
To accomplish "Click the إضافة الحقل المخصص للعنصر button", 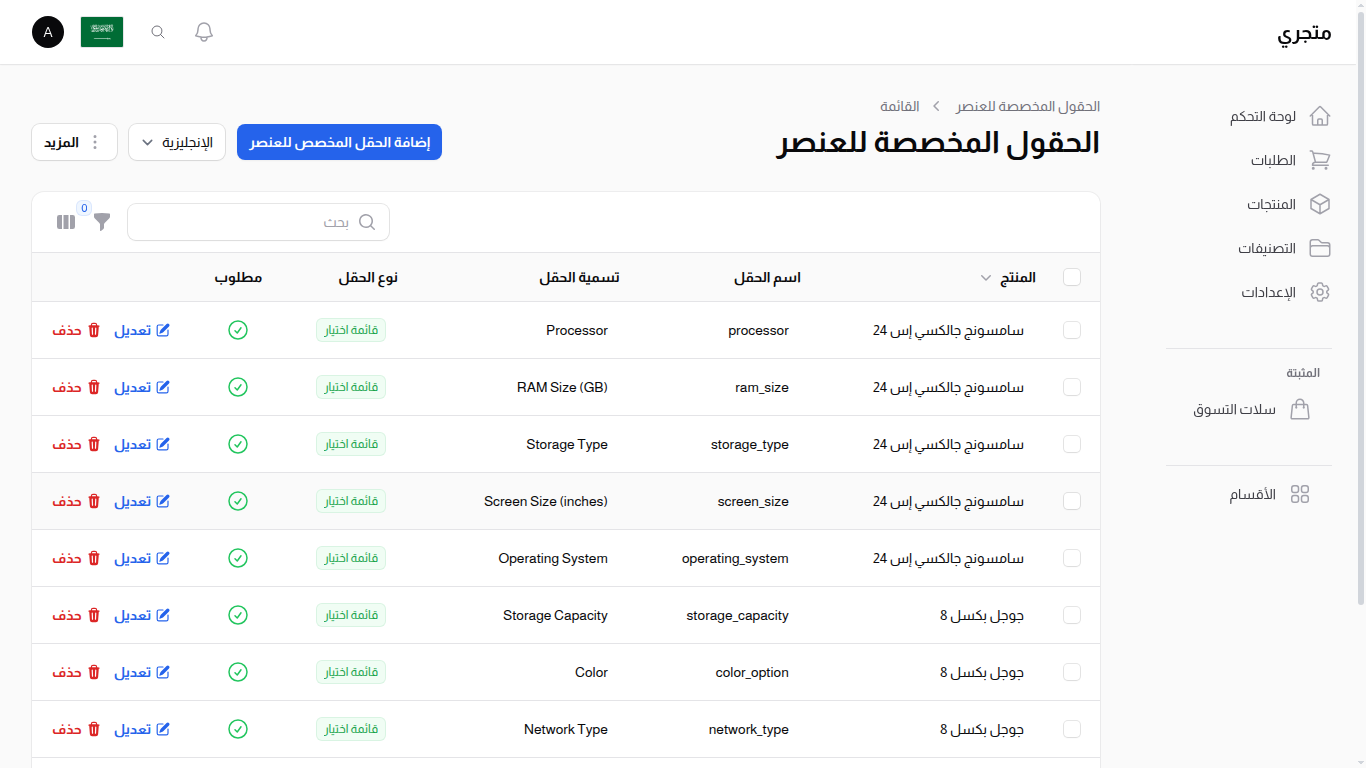I will 339,142.
